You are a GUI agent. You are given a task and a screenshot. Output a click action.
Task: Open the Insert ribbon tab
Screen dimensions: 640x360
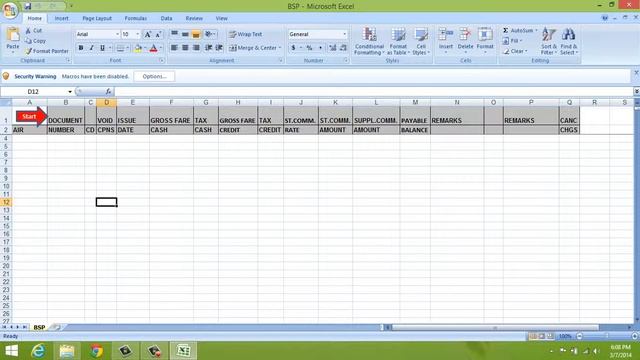[x=62, y=18]
